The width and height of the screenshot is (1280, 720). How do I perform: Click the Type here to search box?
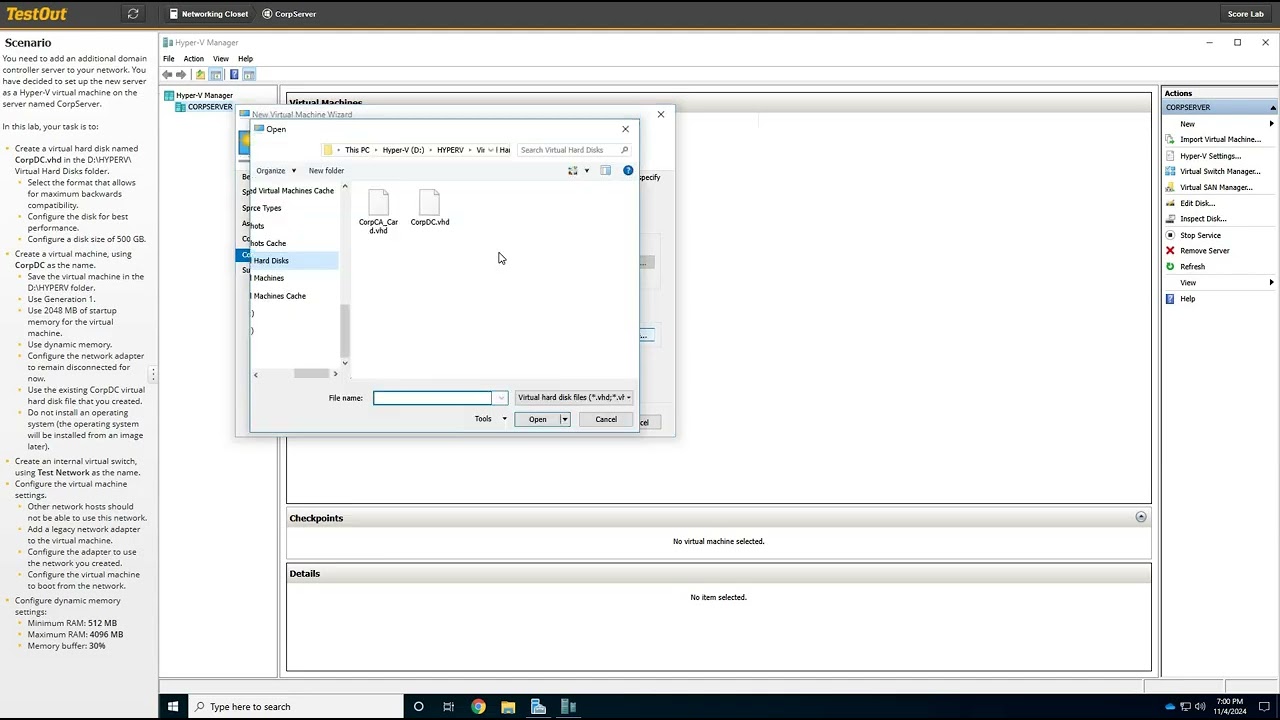[x=295, y=706]
